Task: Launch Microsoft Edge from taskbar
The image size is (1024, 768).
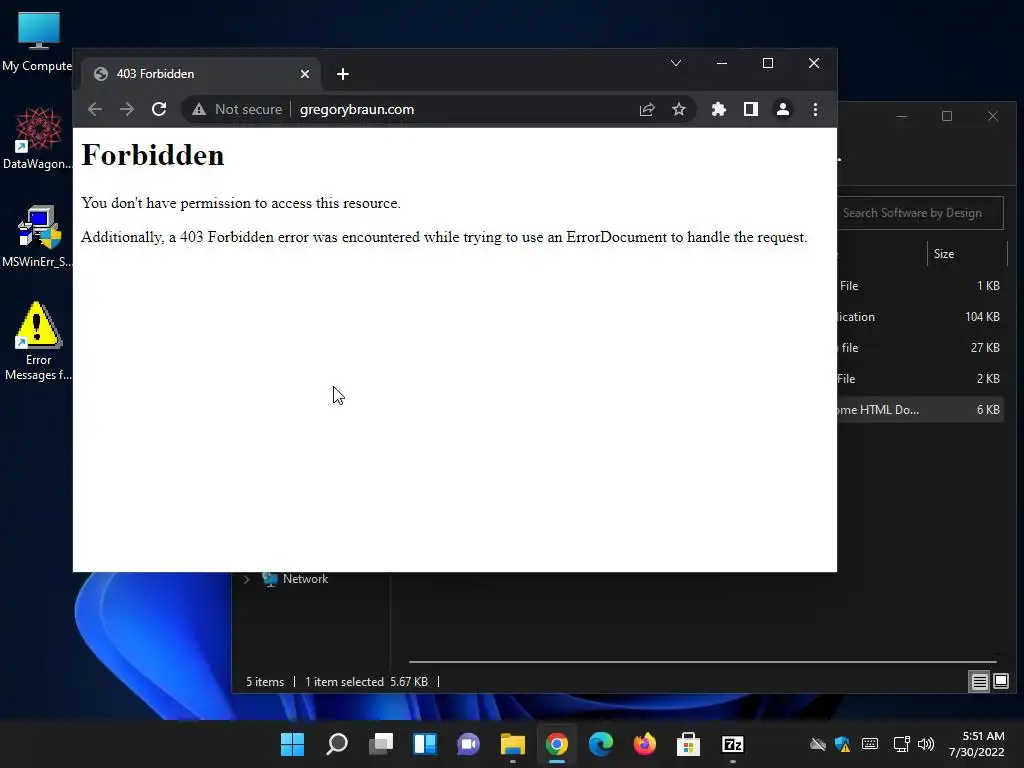Action: click(601, 744)
